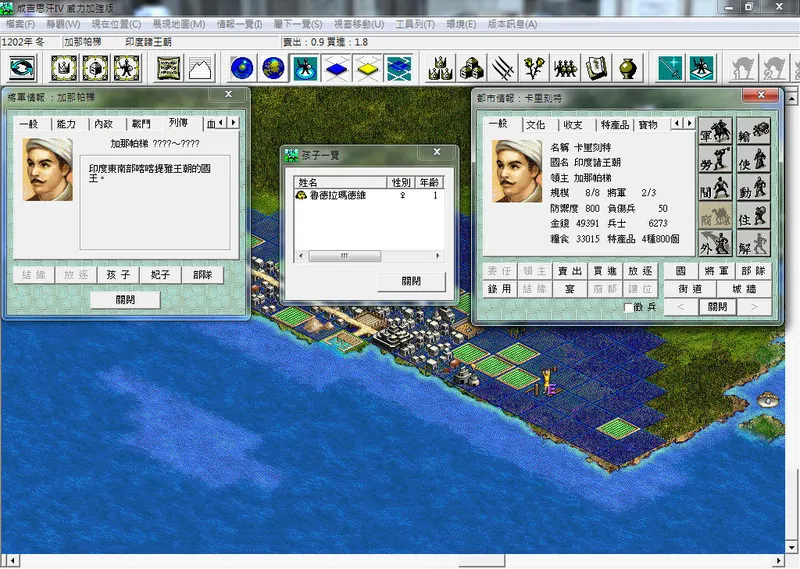Click horizontal scrollbar thumb in children list
The width and height of the screenshot is (800, 569).
pyautogui.click(x=344, y=256)
